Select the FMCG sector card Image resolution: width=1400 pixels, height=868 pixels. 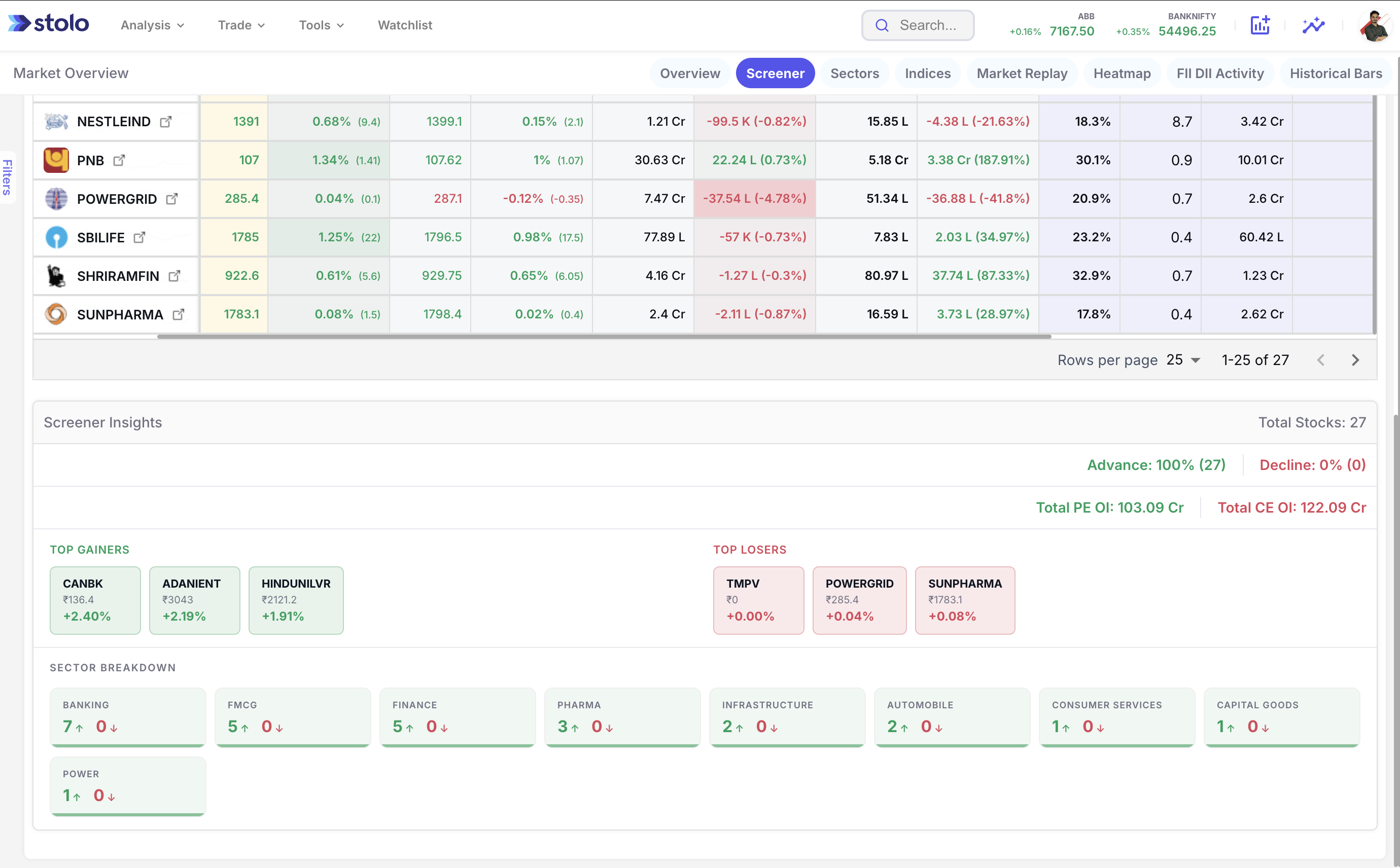tap(293, 717)
